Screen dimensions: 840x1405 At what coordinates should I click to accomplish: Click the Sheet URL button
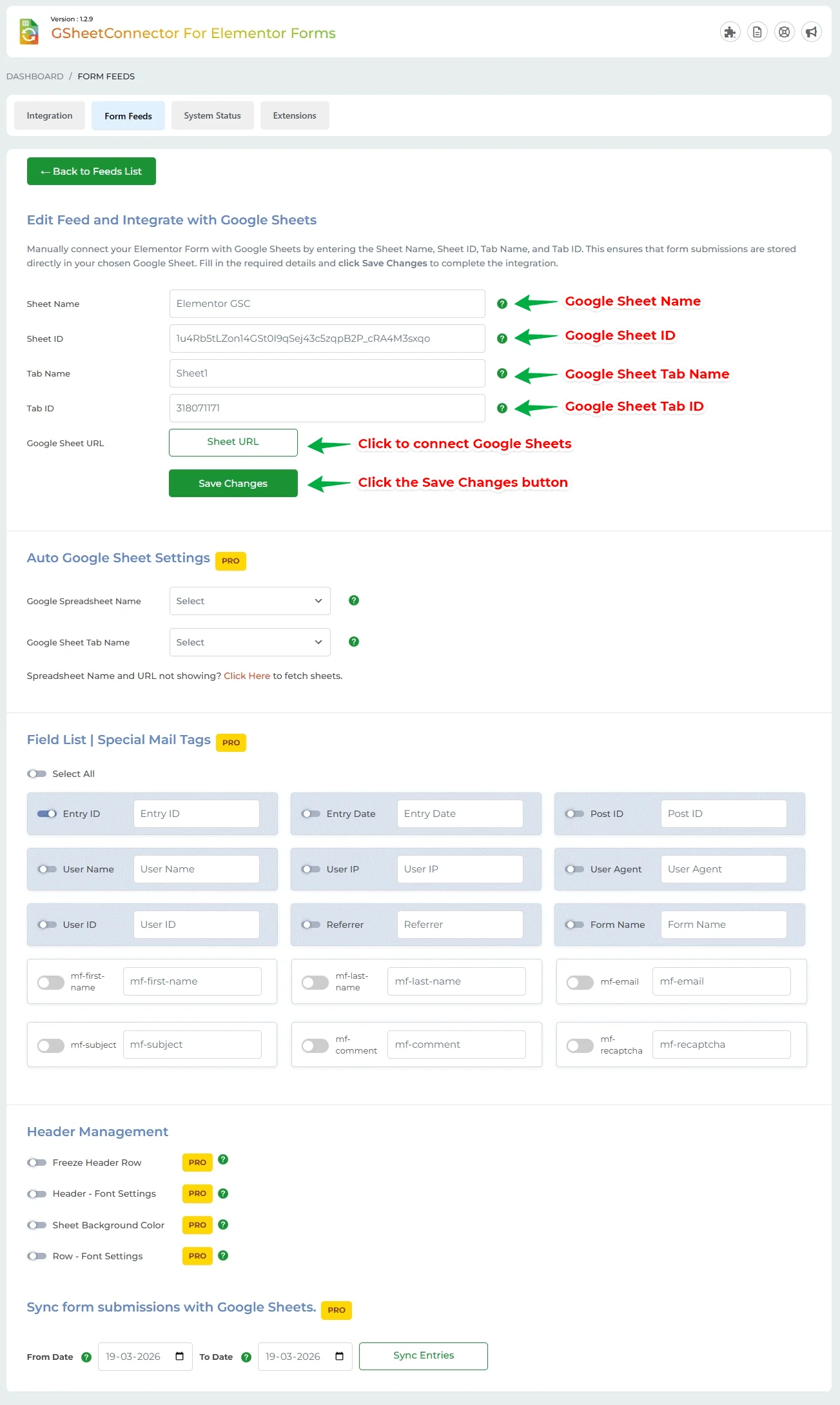tap(233, 442)
